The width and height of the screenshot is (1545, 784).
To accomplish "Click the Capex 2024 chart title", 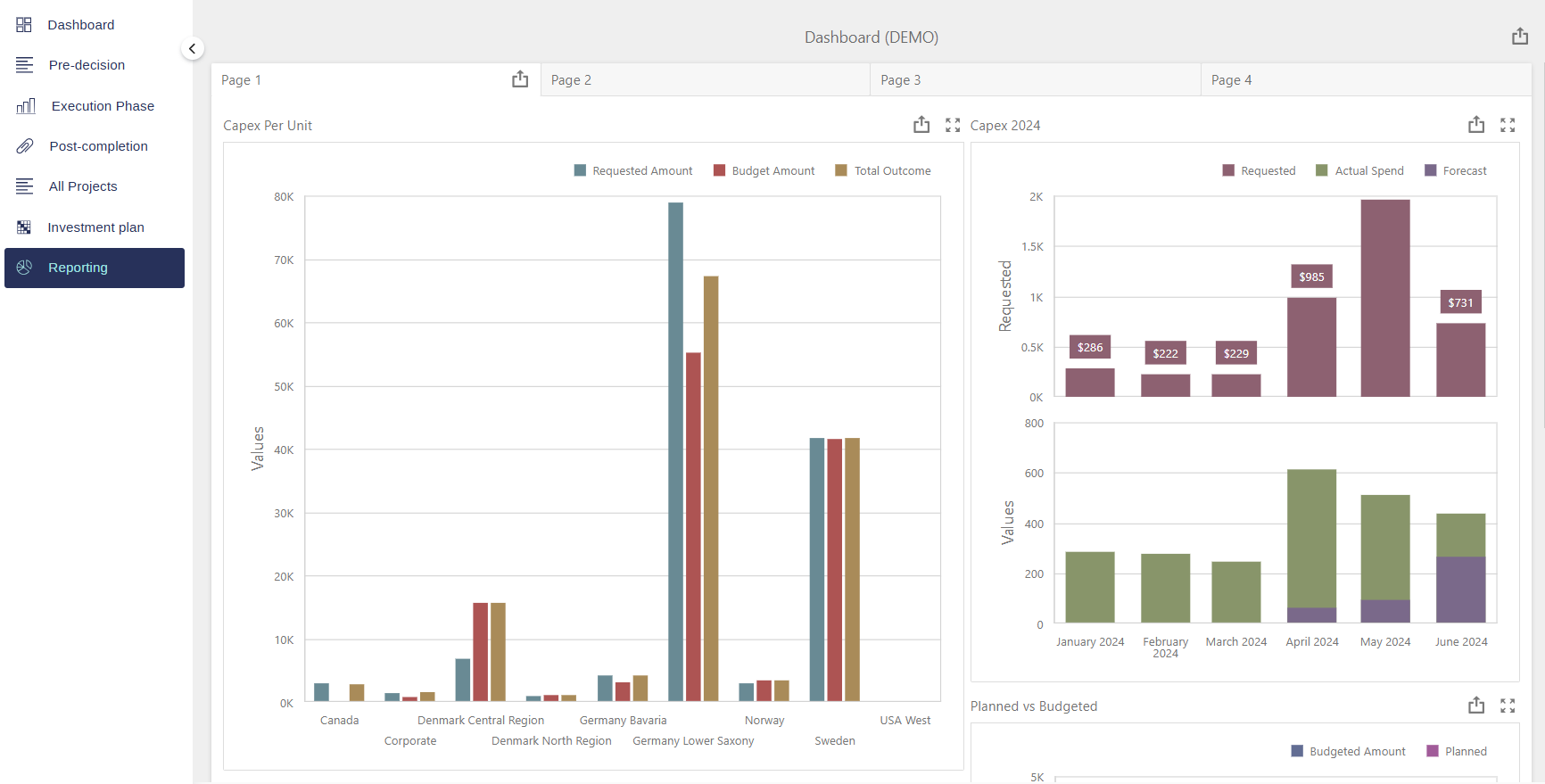I will coord(1005,126).
